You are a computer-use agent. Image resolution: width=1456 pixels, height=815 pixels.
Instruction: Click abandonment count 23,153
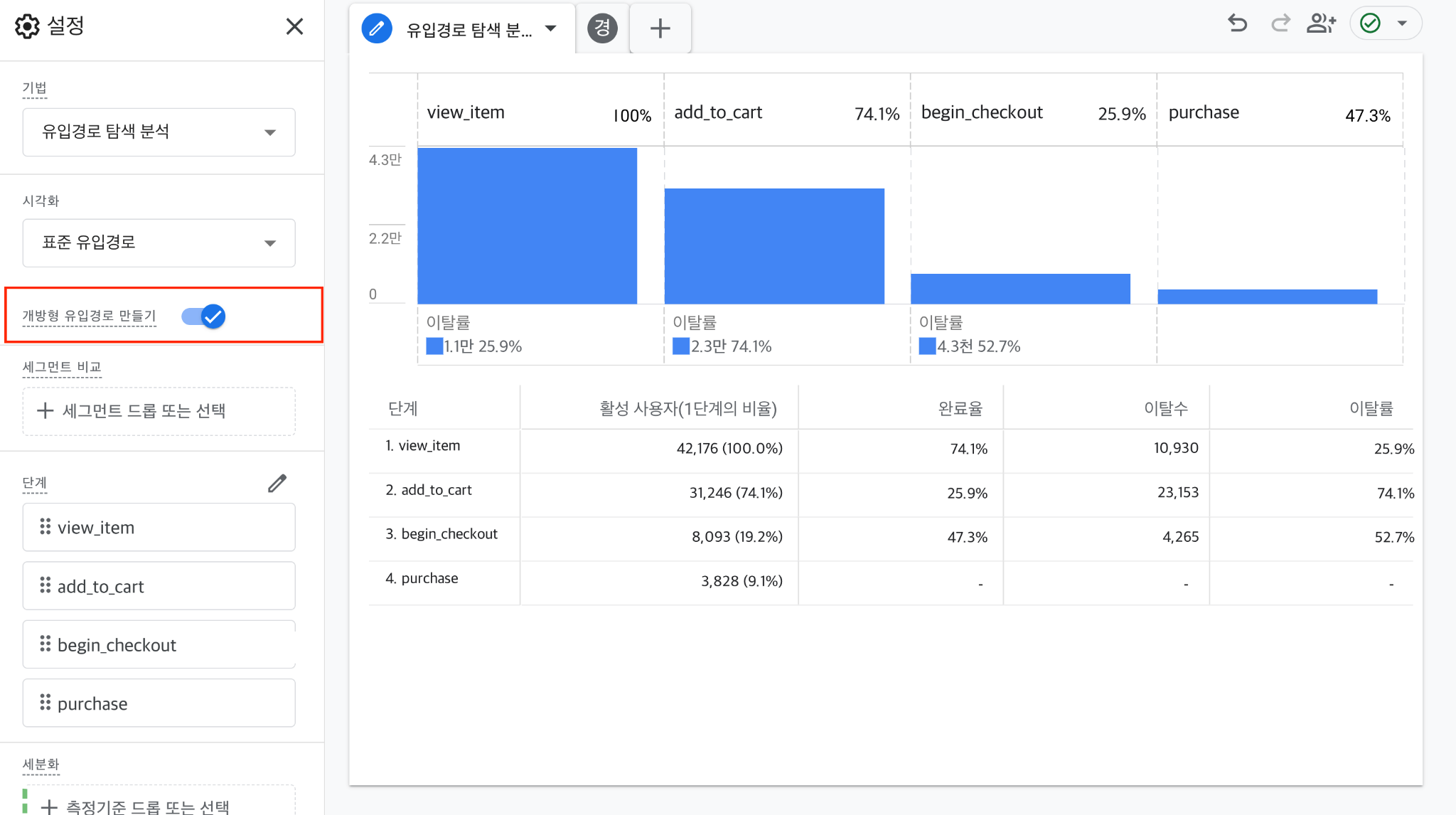tap(1178, 492)
